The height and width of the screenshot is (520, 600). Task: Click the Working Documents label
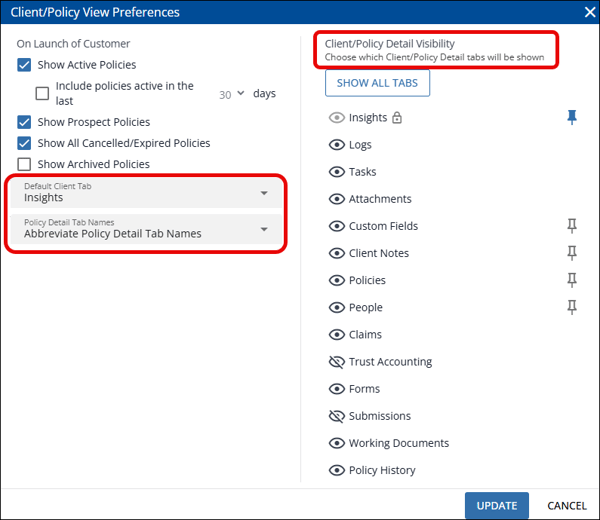pos(399,443)
